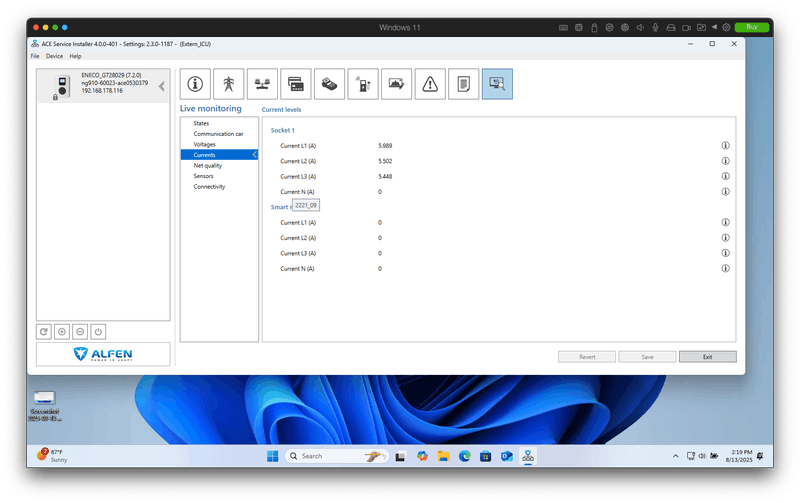Click the refresh device list button
This screenshot has width=800, height=503.
(x=44, y=332)
